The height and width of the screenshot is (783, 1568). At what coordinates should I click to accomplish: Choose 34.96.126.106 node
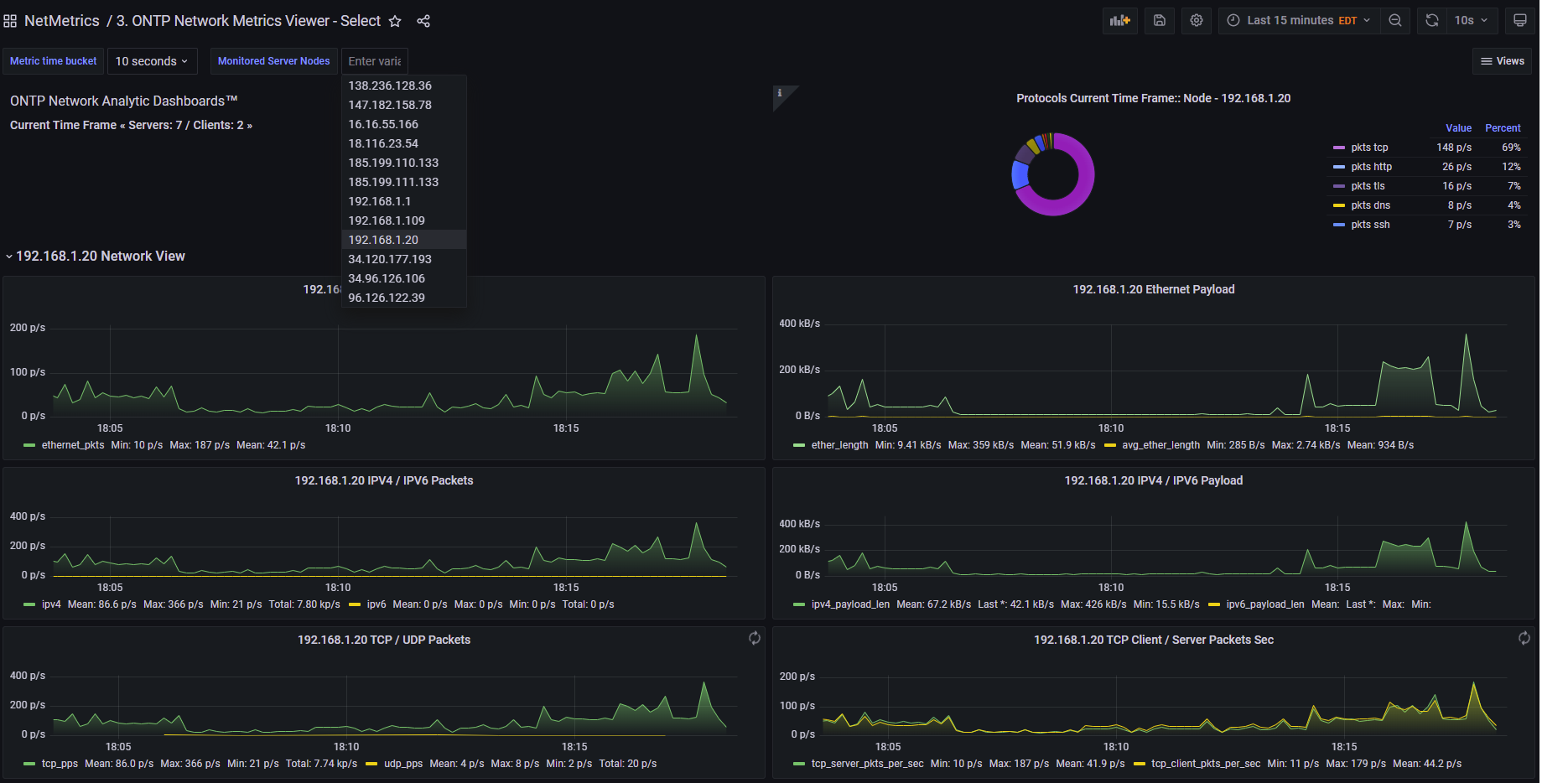point(404,278)
